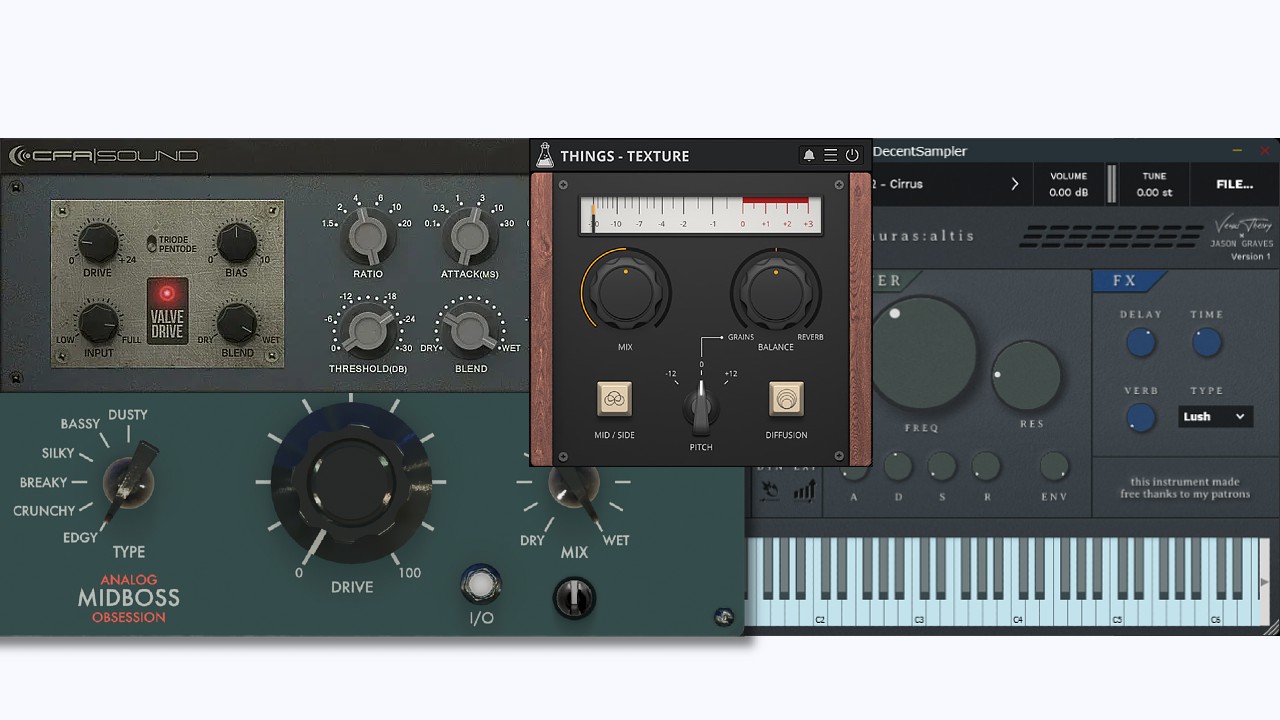The width and height of the screenshot is (1280, 720).
Task: Click the arrow next to Cirrus preset
Action: [x=1015, y=184]
